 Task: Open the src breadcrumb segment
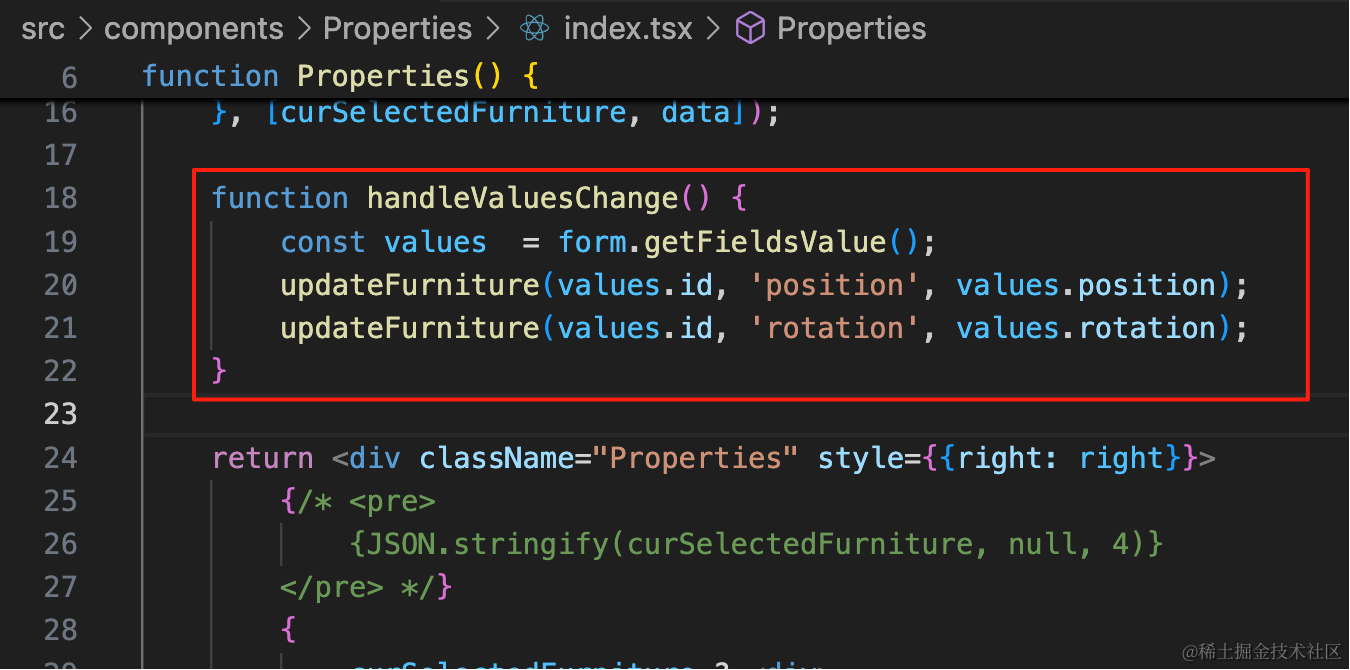click(x=43, y=29)
